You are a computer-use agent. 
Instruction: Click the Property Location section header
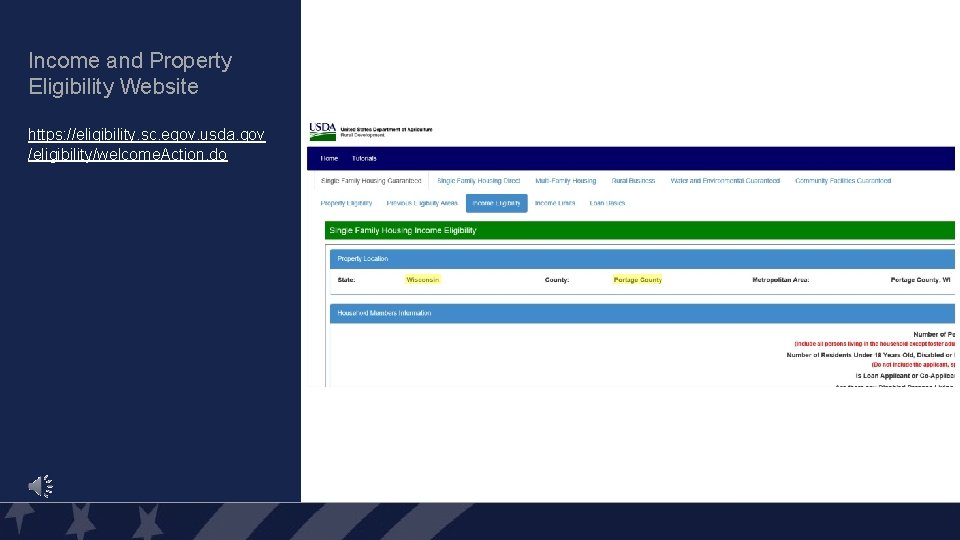[x=642, y=259]
